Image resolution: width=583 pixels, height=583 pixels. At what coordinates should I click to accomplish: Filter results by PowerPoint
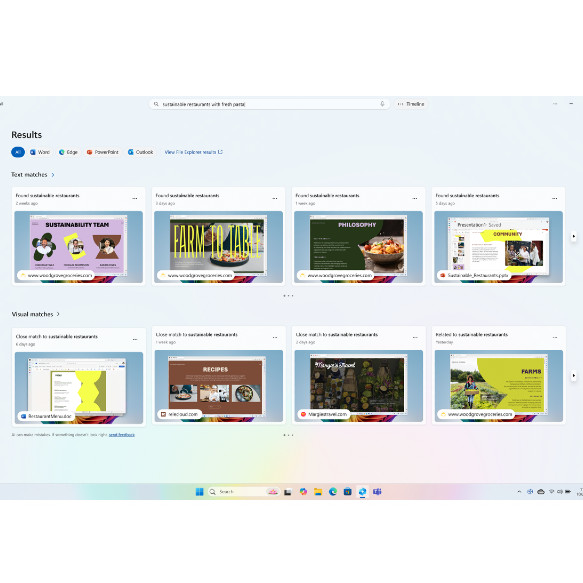pos(103,152)
